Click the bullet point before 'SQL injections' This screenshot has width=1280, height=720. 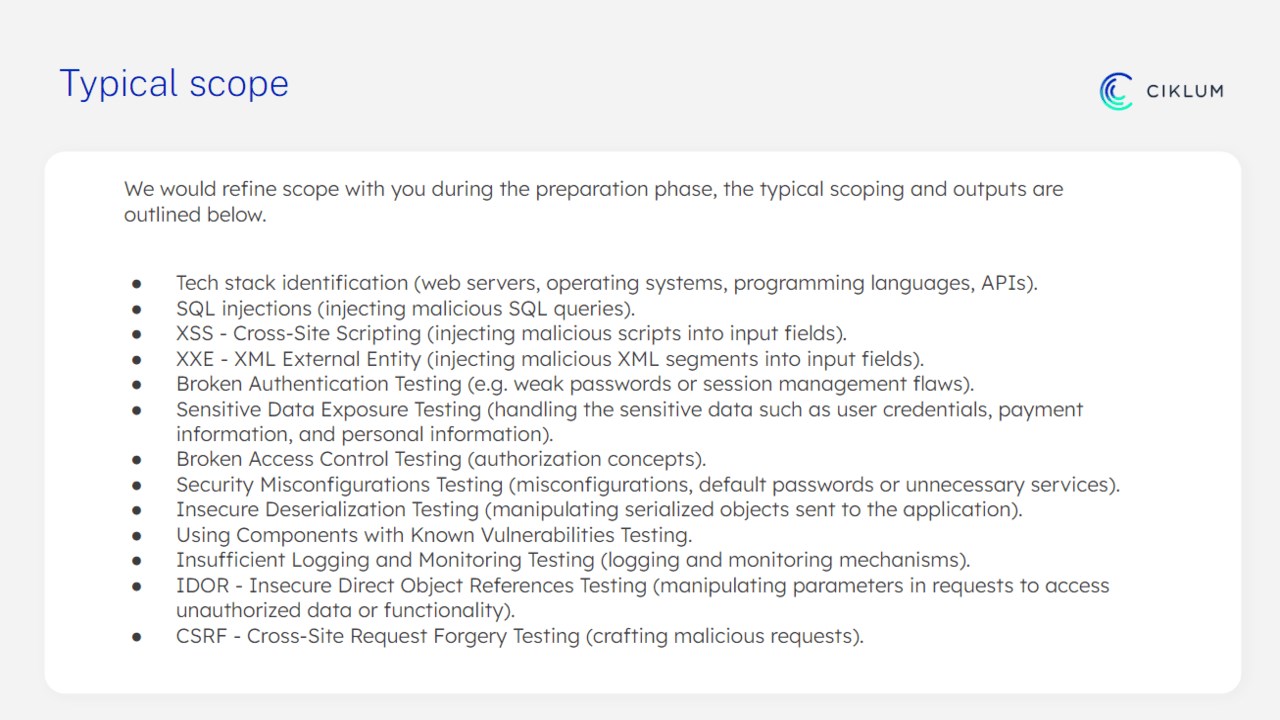click(x=137, y=310)
